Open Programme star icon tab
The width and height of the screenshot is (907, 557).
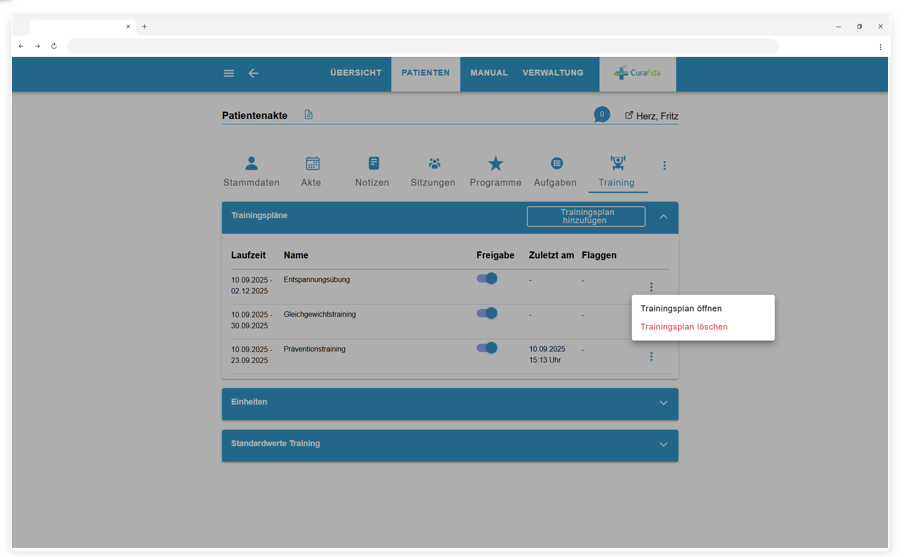point(495,164)
